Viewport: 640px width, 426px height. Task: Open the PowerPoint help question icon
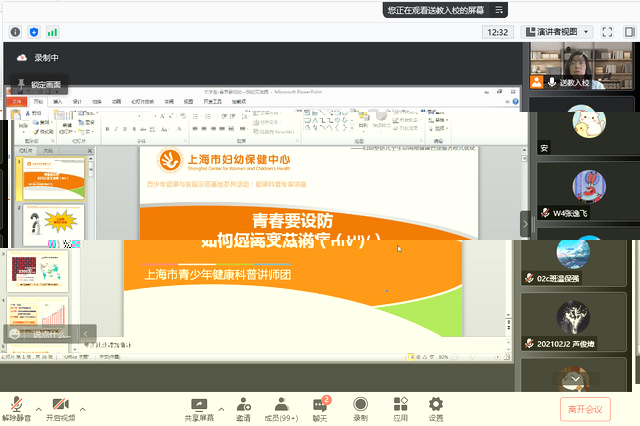pos(516,102)
